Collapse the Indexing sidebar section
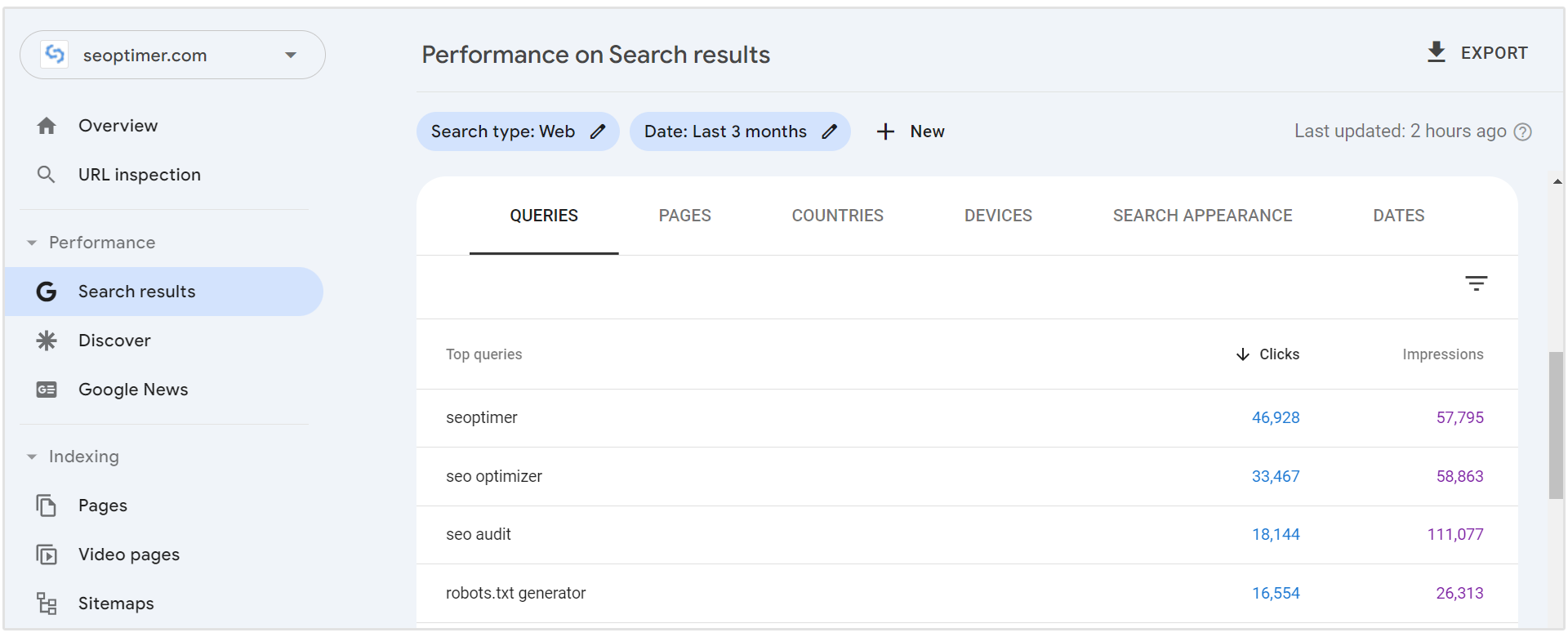This screenshot has width=1568, height=637. pyautogui.click(x=32, y=457)
